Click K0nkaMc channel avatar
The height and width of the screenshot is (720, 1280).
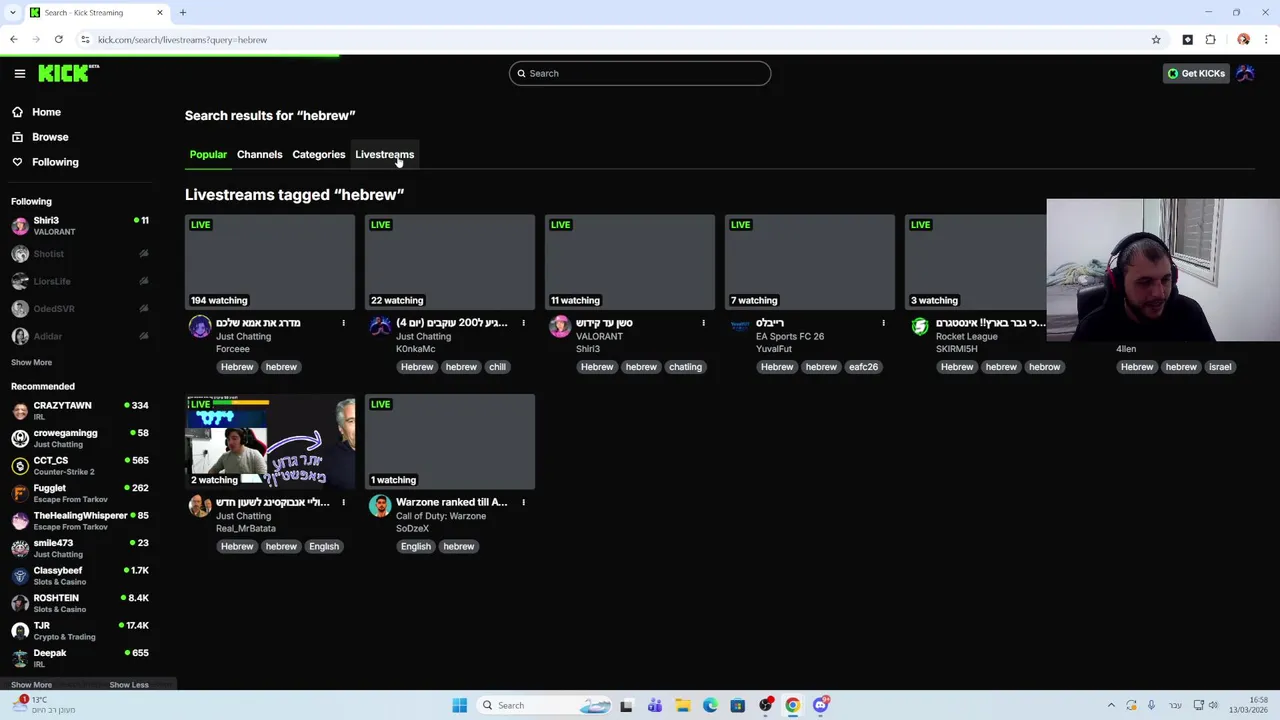(380, 326)
